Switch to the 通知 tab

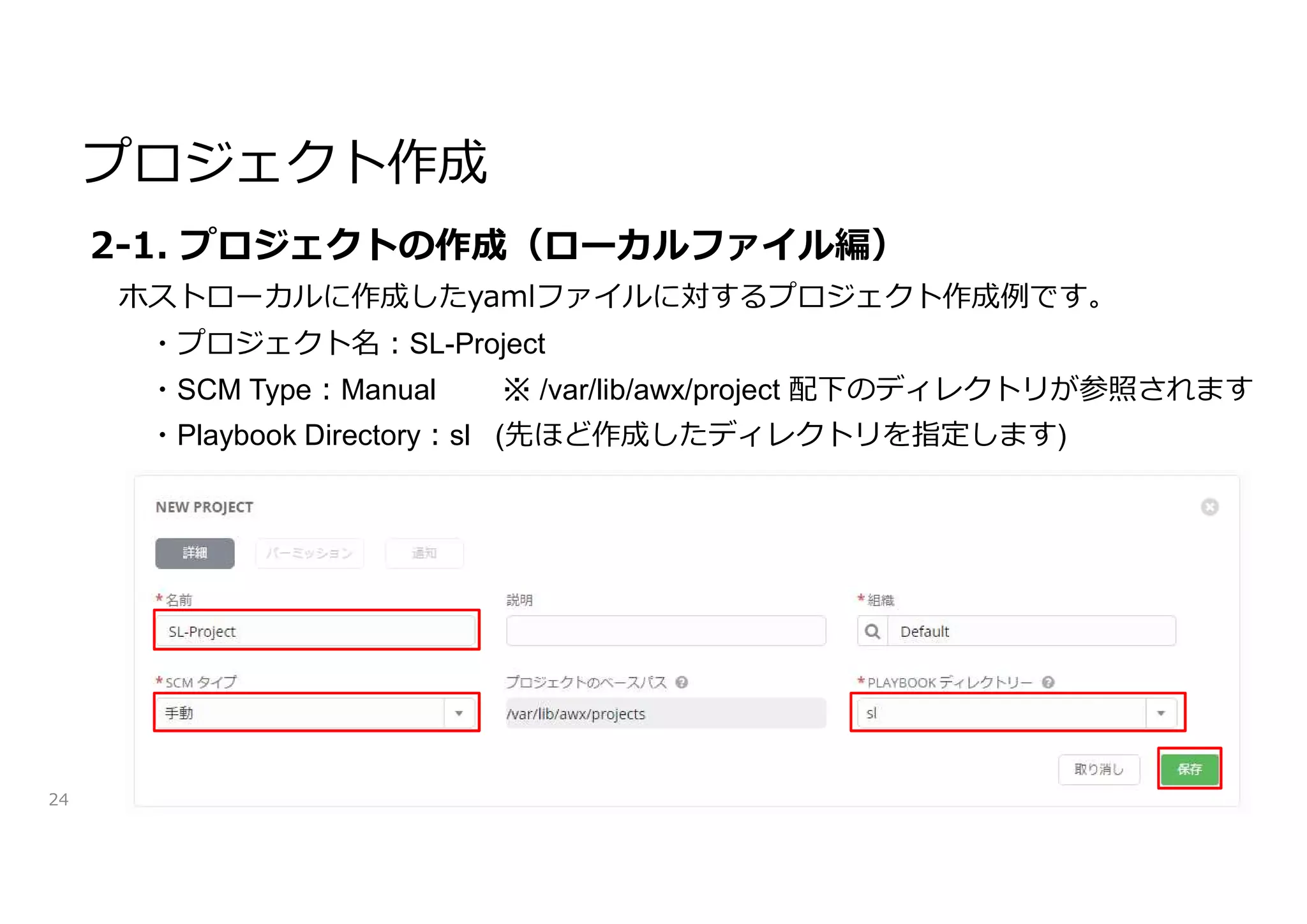click(x=424, y=553)
